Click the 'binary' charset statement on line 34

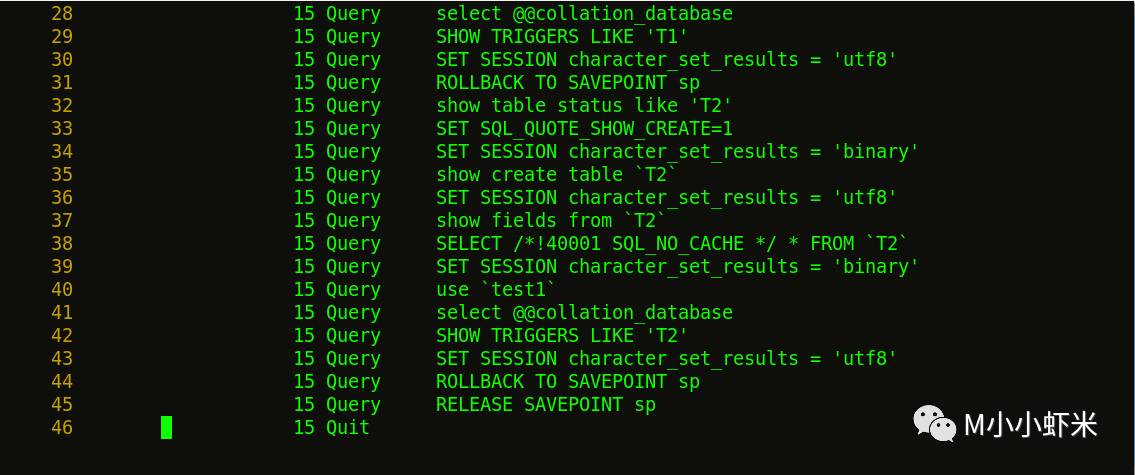pyautogui.click(x=678, y=151)
